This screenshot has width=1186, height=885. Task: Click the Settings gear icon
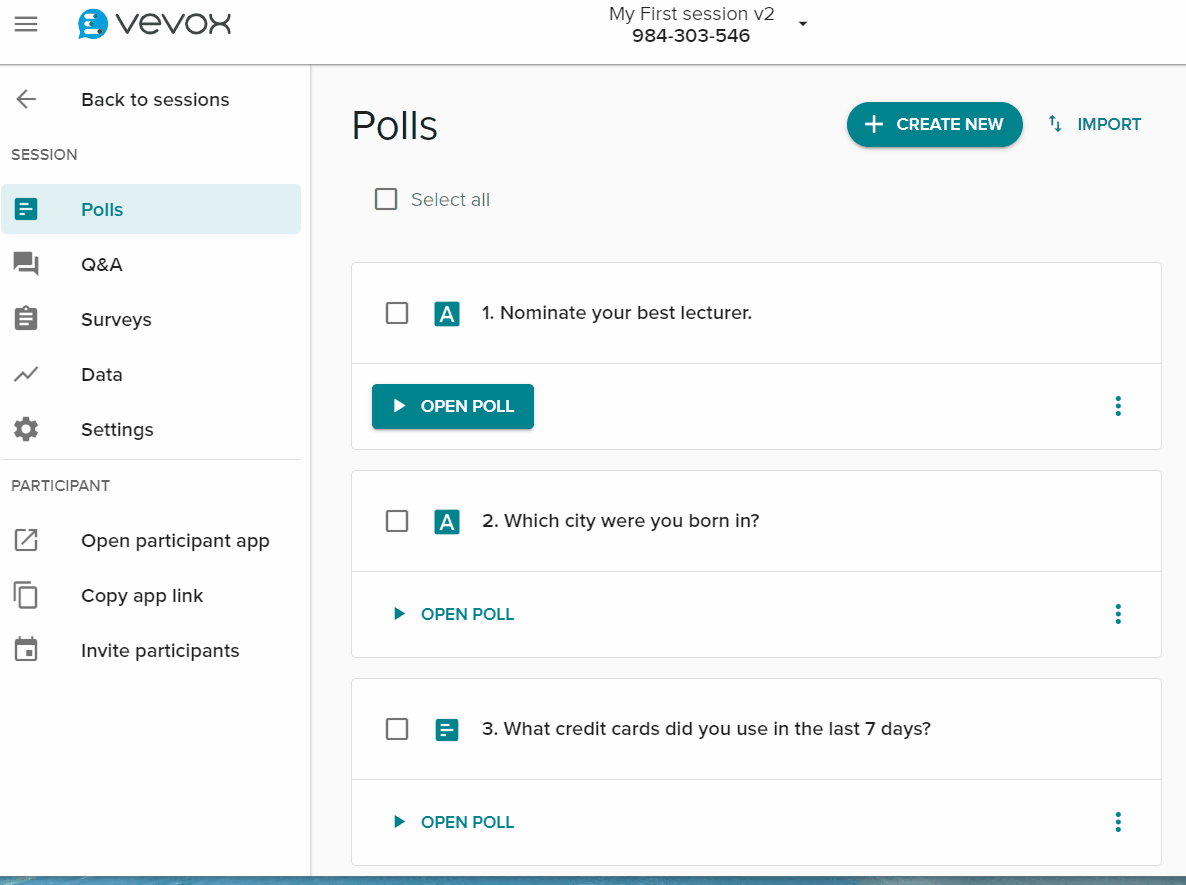pyautogui.click(x=26, y=429)
